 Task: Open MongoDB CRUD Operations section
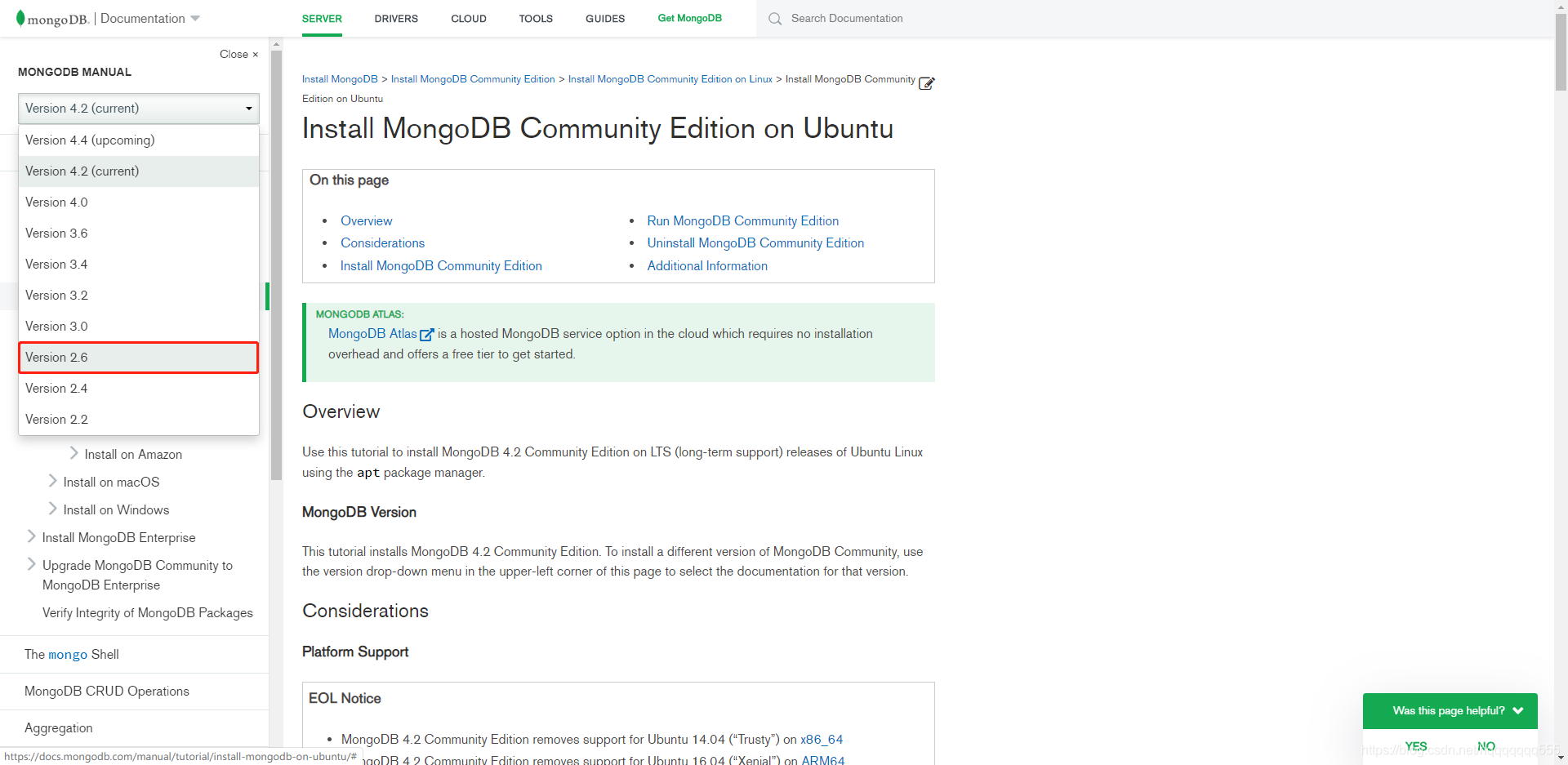coord(107,692)
